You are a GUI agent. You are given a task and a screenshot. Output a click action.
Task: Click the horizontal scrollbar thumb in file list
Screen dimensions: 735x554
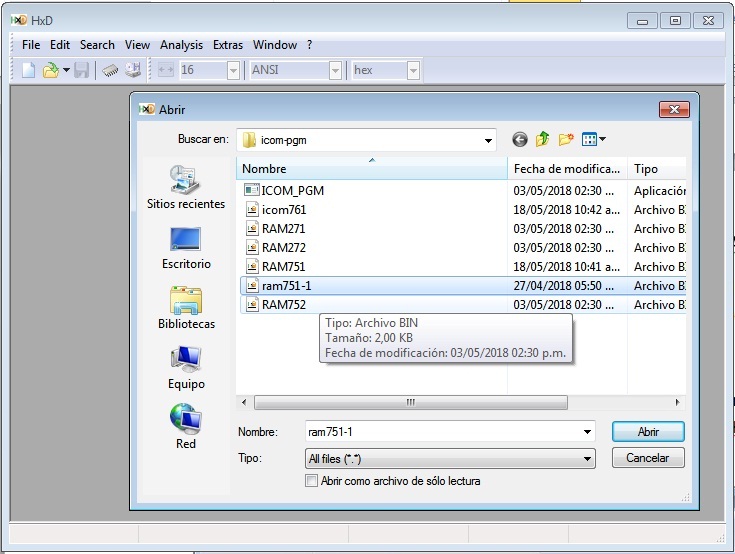point(411,403)
